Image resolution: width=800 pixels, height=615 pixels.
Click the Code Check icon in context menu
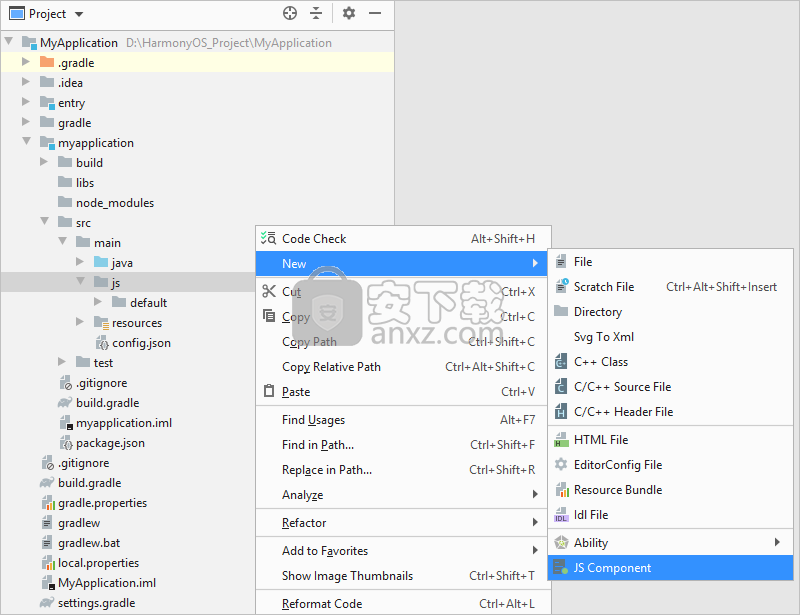(x=268, y=238)
